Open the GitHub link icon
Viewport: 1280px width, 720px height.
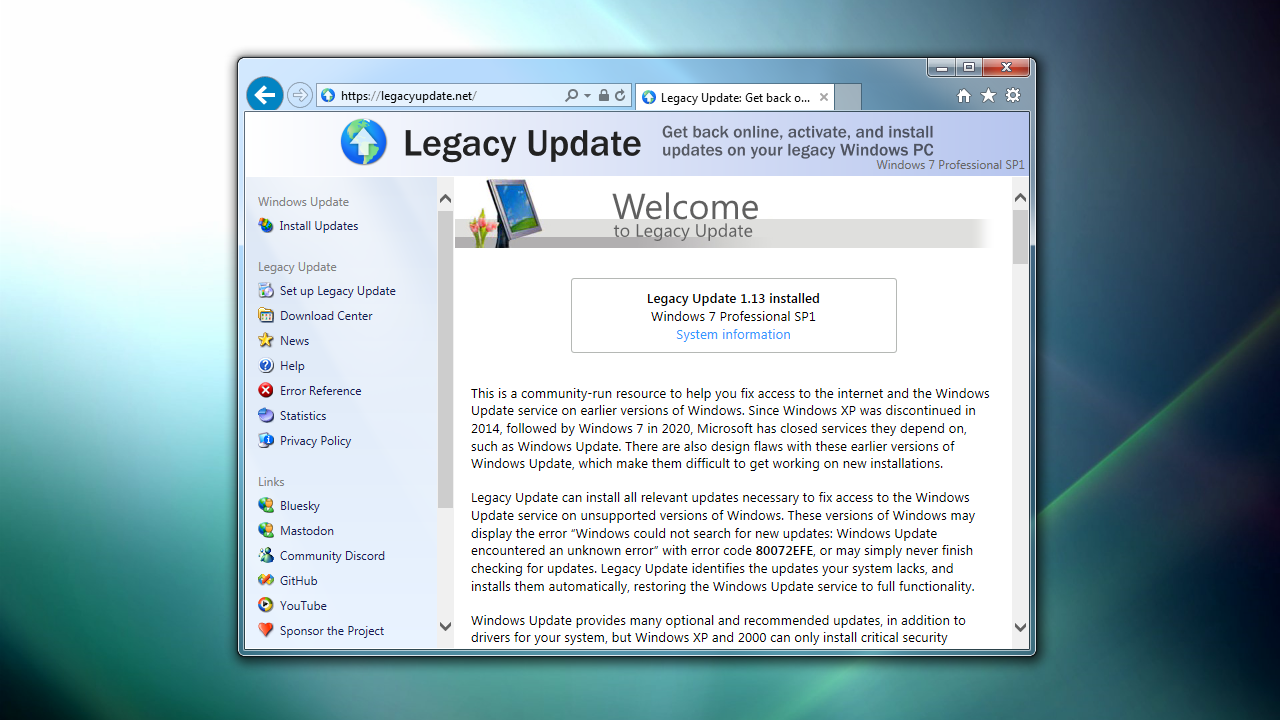click(x=265, y=580)
